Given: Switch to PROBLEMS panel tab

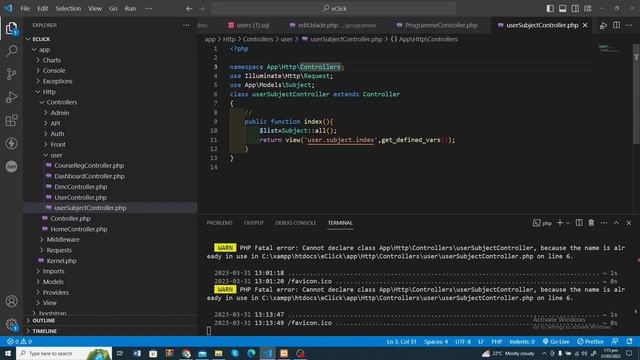Looking at the screenshot, I should [x=220, y=223].
